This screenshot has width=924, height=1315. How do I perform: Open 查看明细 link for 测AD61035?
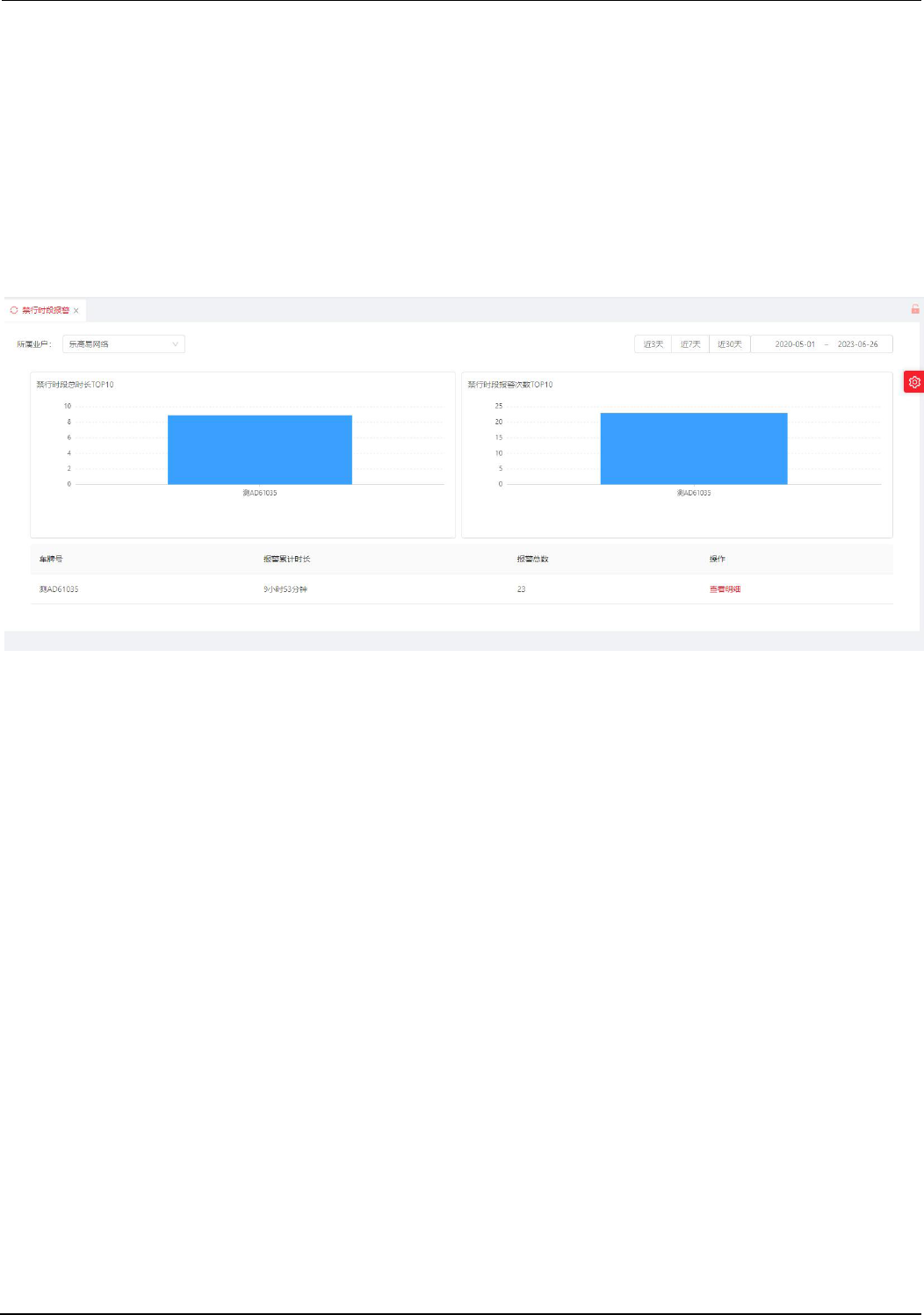pos(725,589)
